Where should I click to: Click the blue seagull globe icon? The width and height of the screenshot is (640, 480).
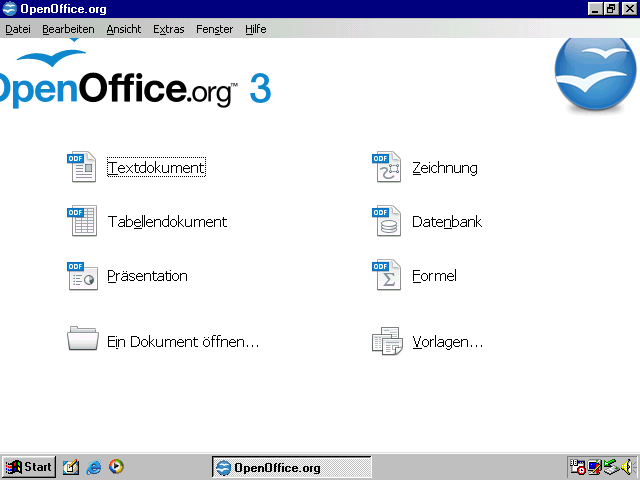596,73
